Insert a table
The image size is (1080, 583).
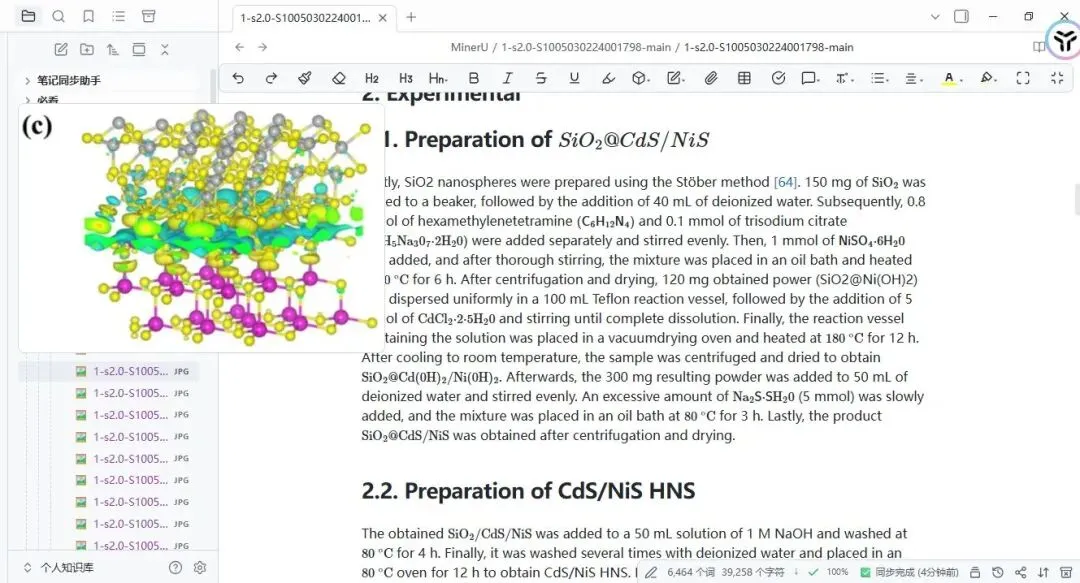click(x=745, y=79)
